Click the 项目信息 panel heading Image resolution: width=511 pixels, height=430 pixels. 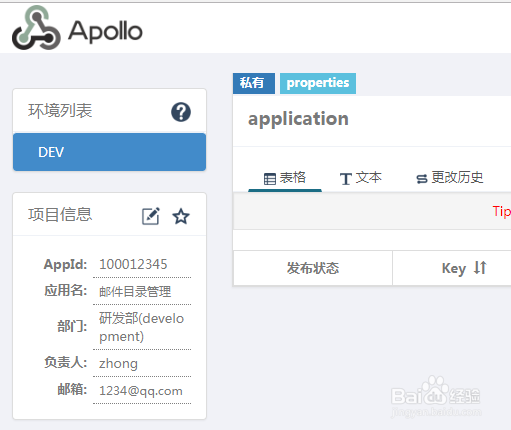click(60, 215)
